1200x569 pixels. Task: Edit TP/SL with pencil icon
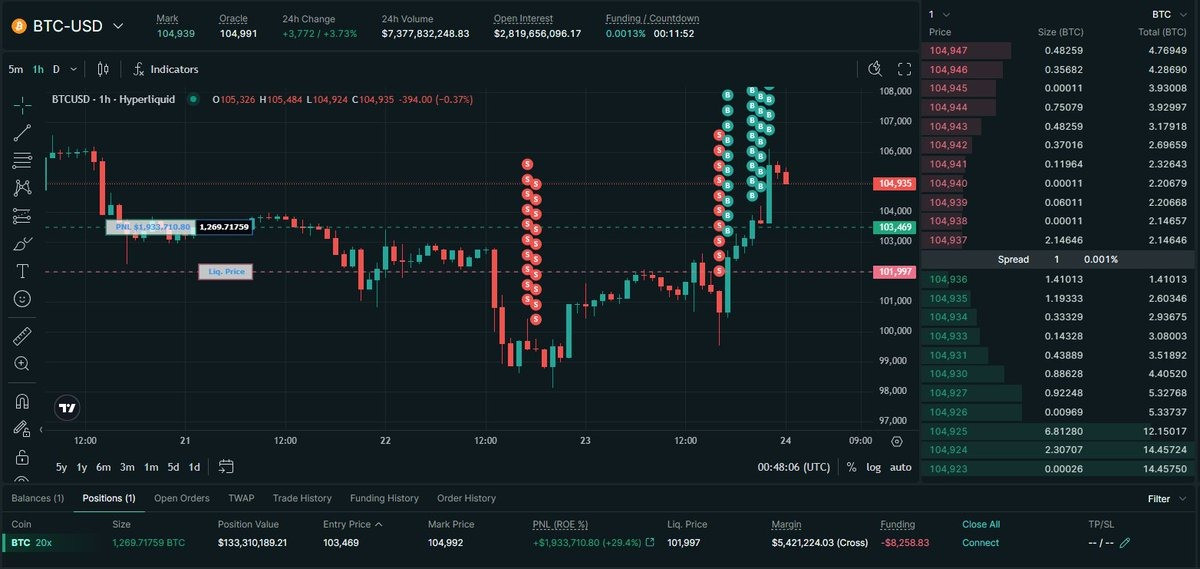tap(1125, 543)
